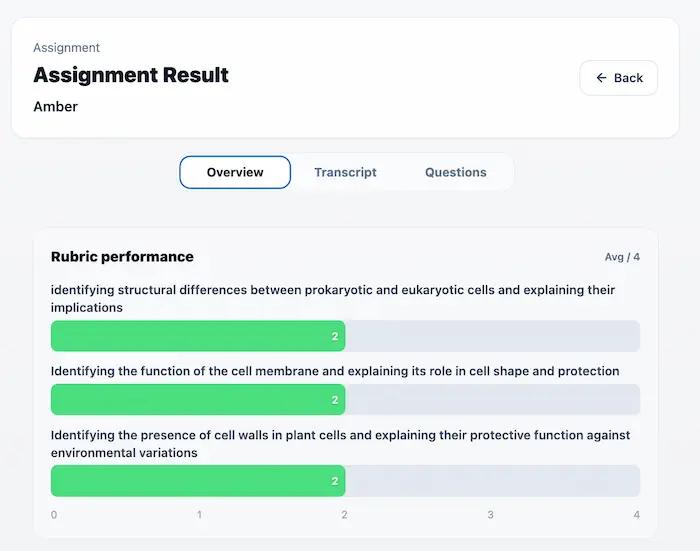Click the student name Amber
700x551 pixels.
[x=55, y=107]
